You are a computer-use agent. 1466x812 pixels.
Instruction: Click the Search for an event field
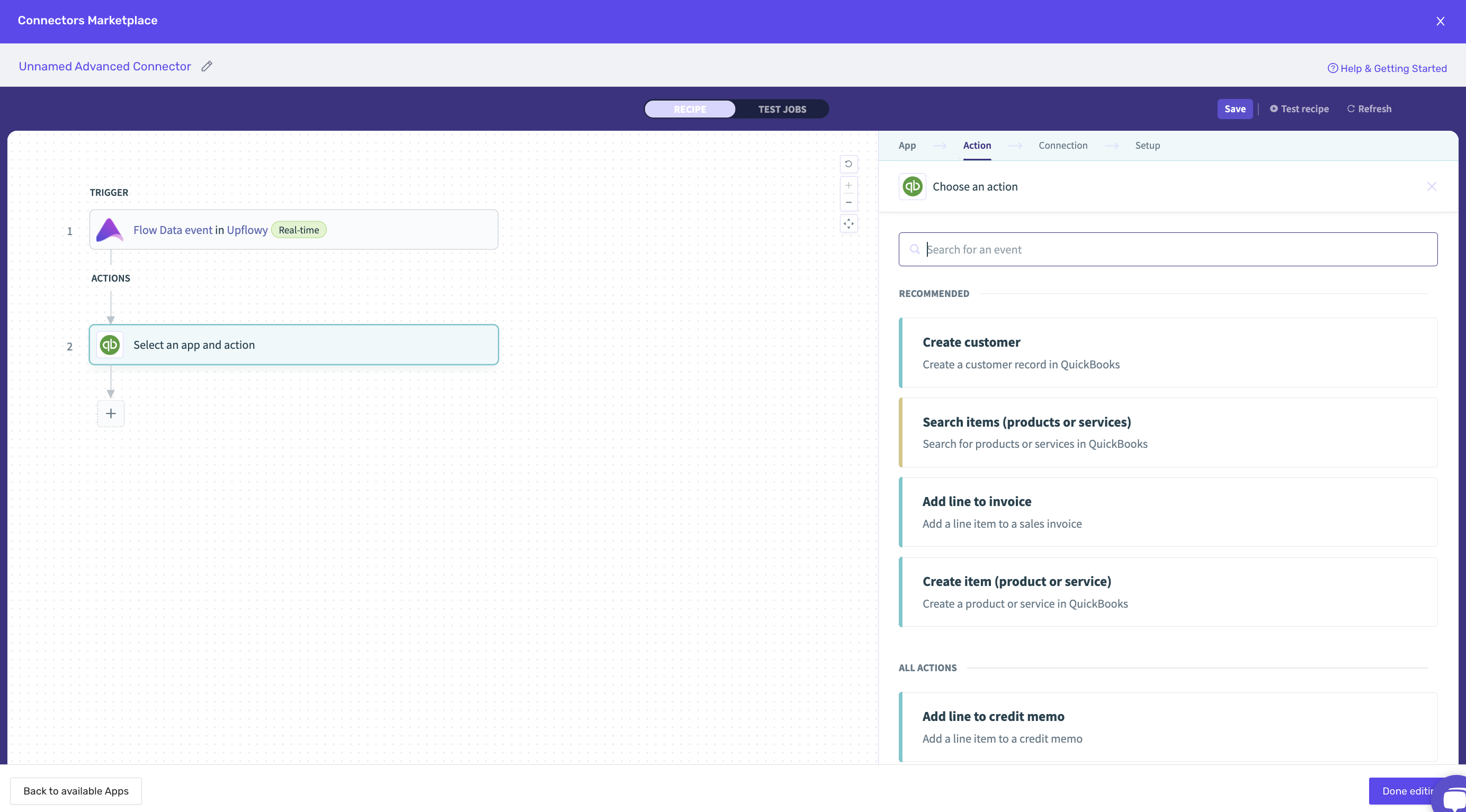[x=1168, y=250]
